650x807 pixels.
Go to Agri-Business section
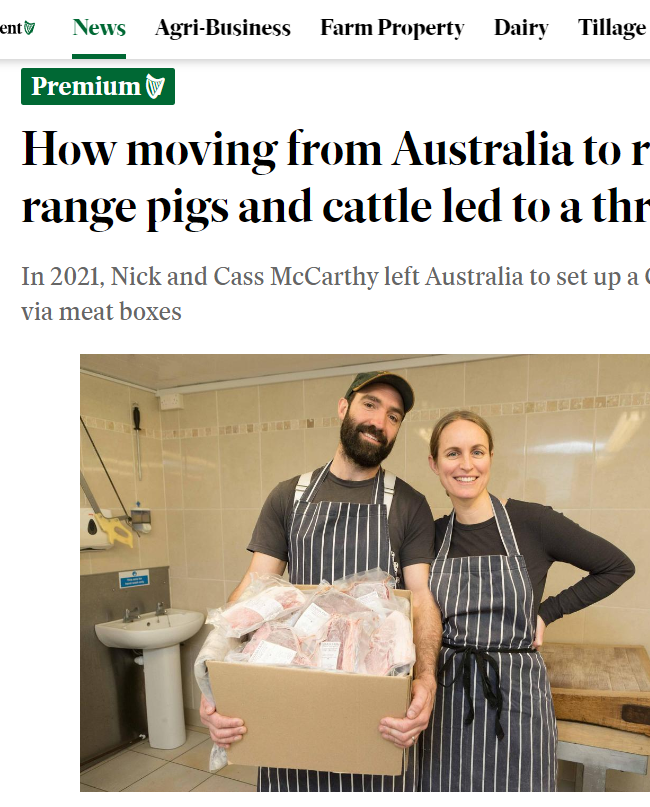point(223,28)
